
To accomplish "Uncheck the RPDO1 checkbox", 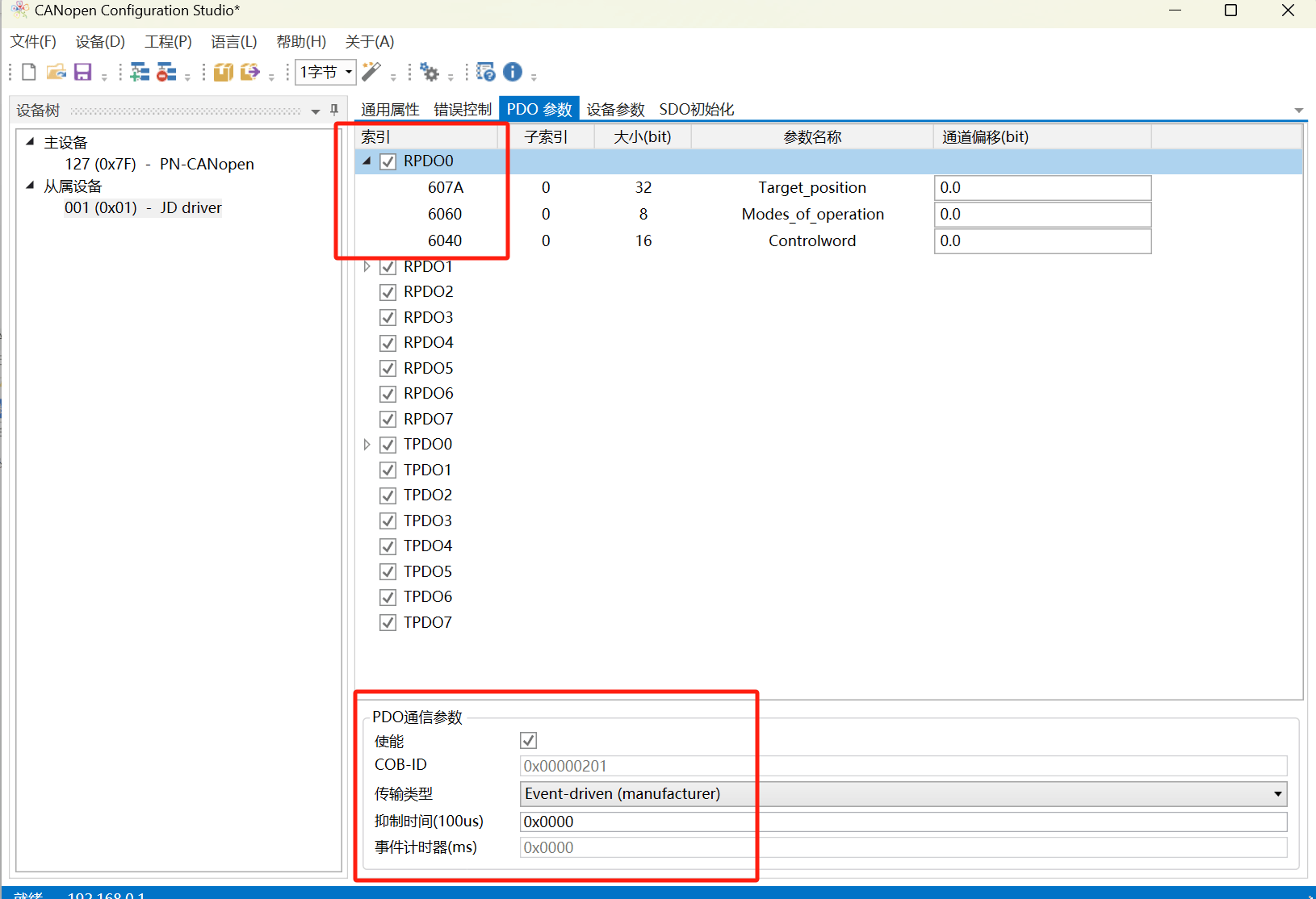I will [x=388, y=266].
